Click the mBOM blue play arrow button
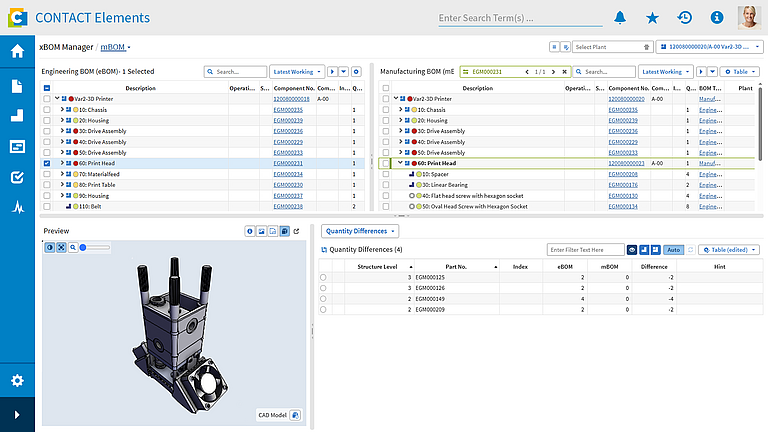 (x=701, y=72)
